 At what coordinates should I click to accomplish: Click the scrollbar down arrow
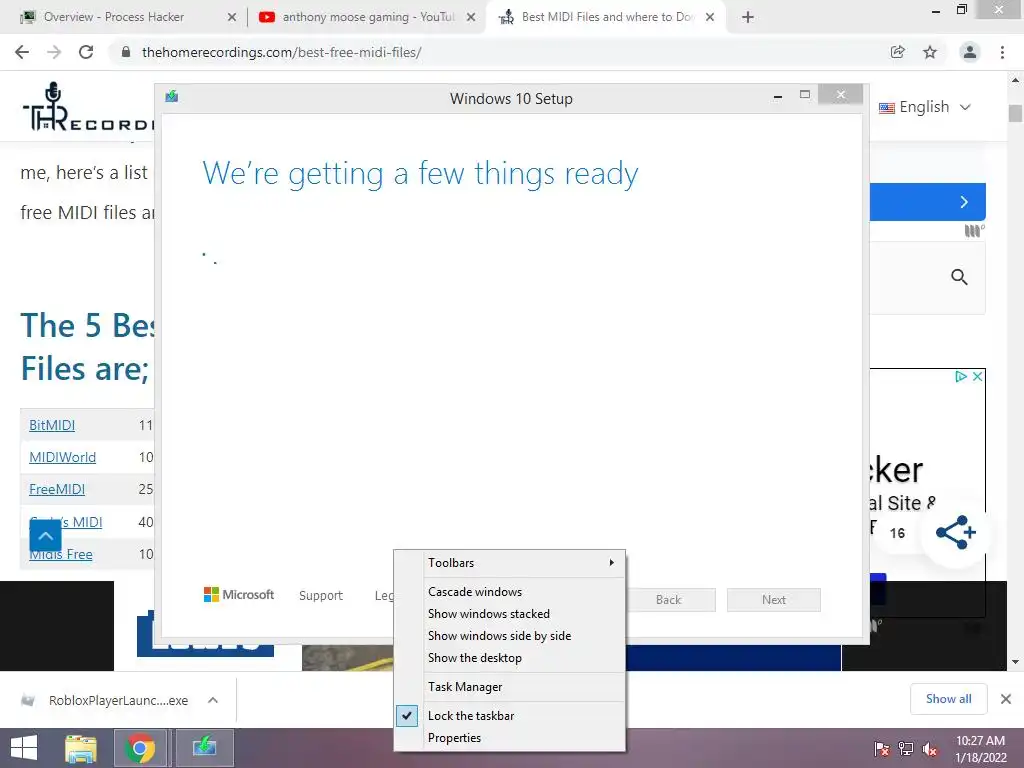point(1015,662)
